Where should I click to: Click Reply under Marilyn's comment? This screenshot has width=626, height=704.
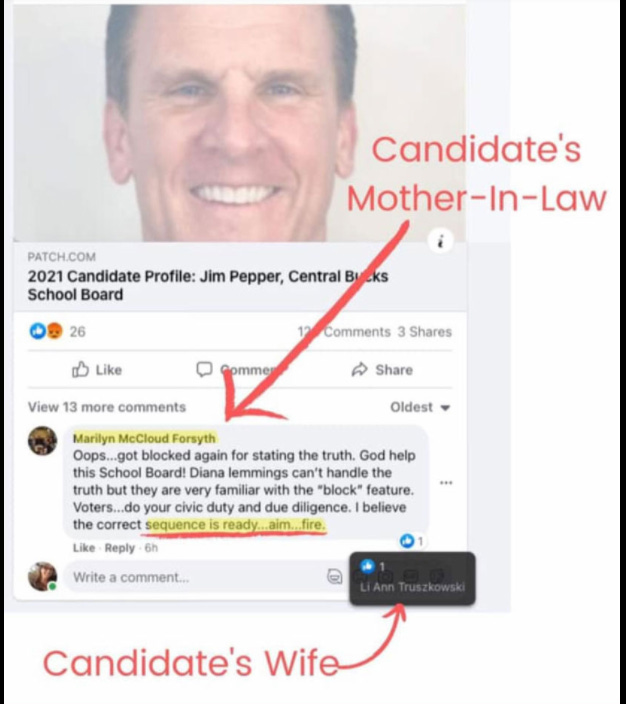[x=119, y=548]
